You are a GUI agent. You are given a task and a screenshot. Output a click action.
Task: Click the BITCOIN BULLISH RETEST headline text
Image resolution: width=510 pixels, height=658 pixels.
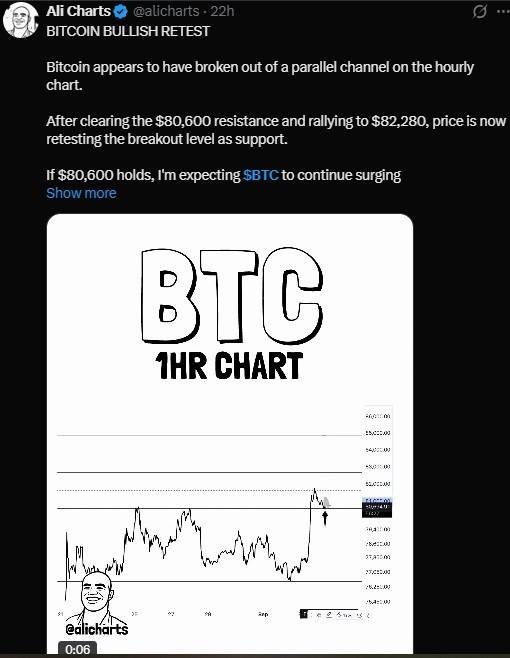pos(128,31)
